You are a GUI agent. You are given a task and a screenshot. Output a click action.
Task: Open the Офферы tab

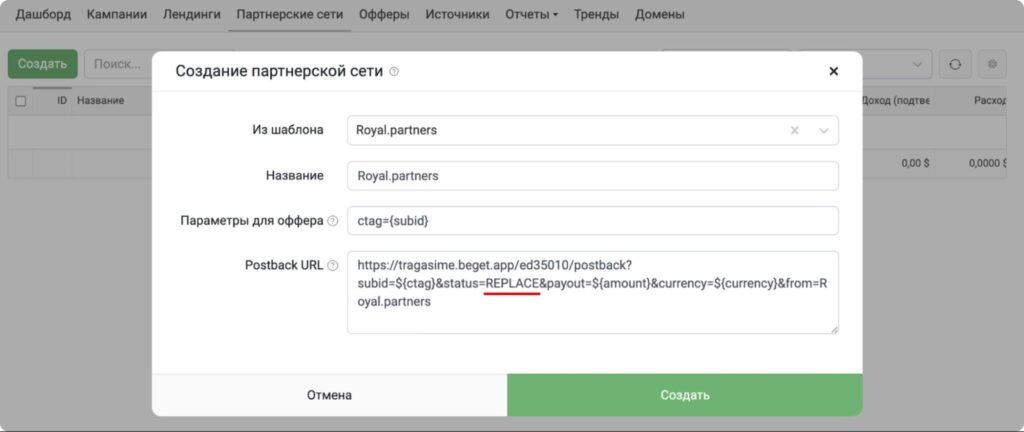click(x=384, y=14)
